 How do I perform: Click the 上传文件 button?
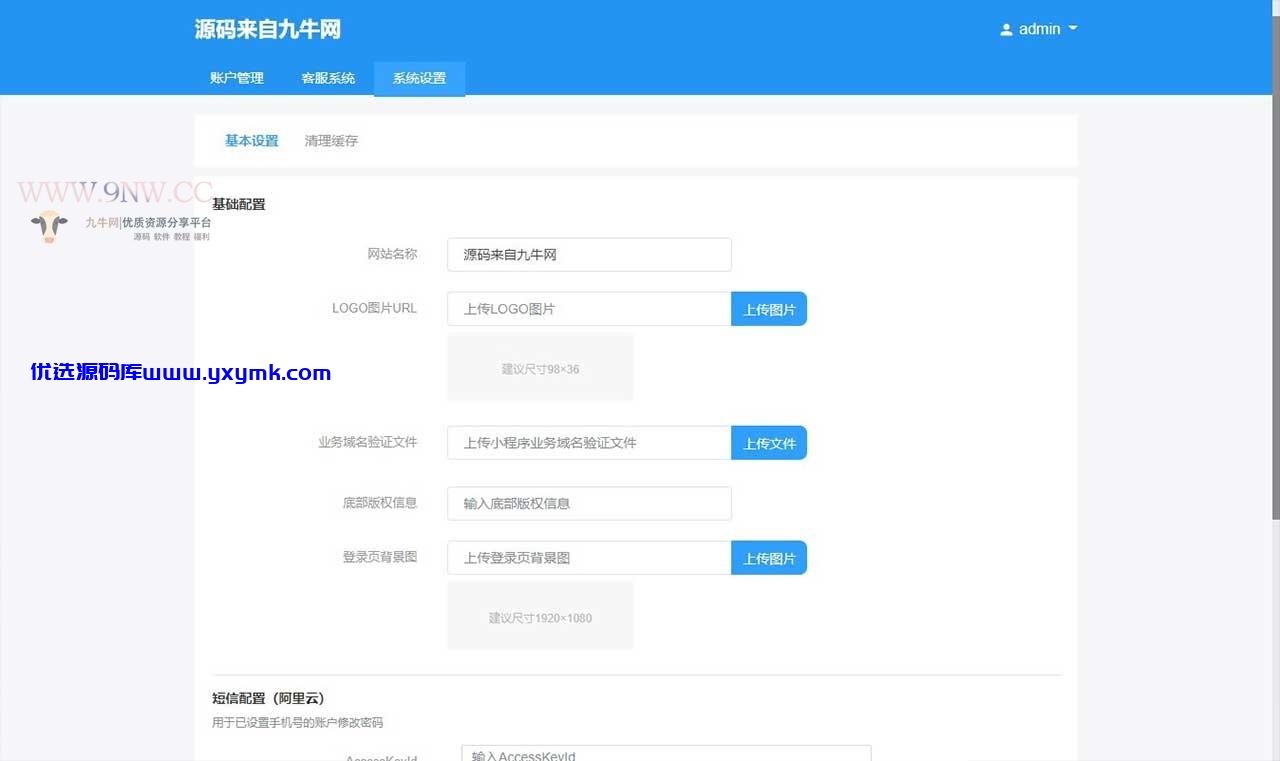769,443
